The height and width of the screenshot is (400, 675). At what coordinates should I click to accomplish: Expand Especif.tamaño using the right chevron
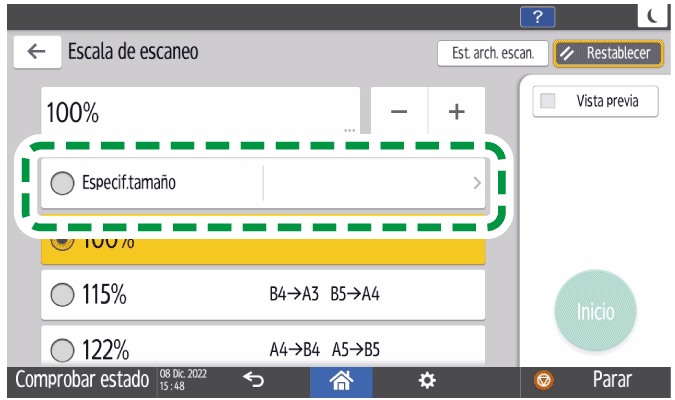[476, 183]
